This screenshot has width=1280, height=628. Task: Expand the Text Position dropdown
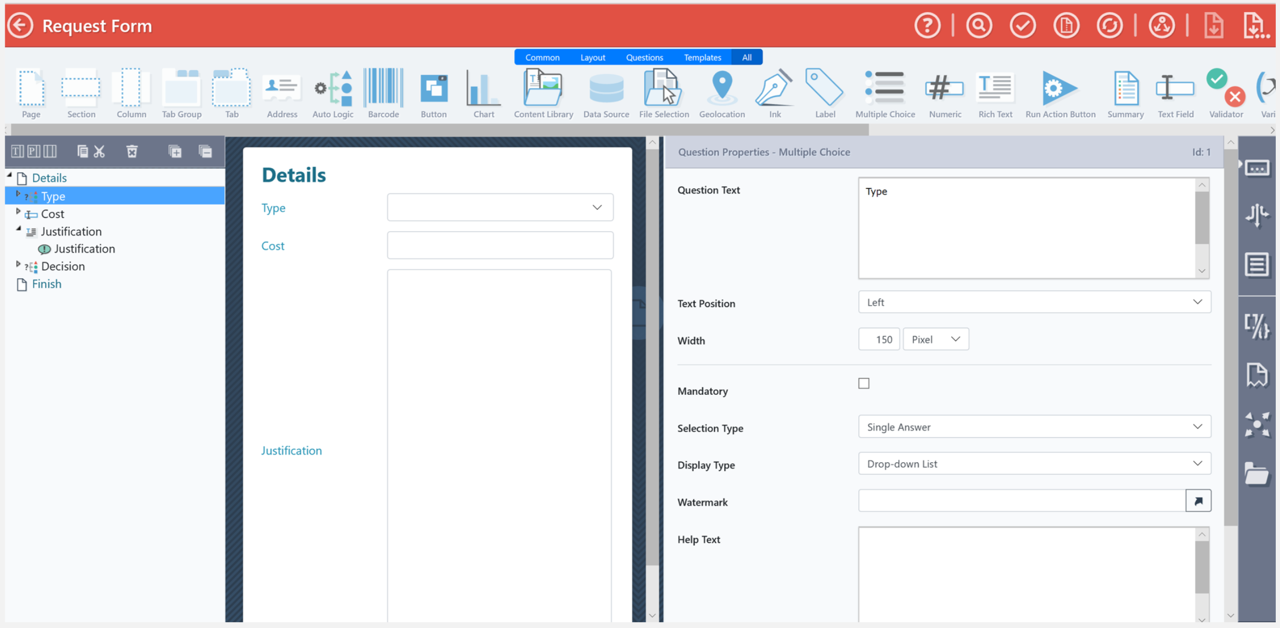1034,302
